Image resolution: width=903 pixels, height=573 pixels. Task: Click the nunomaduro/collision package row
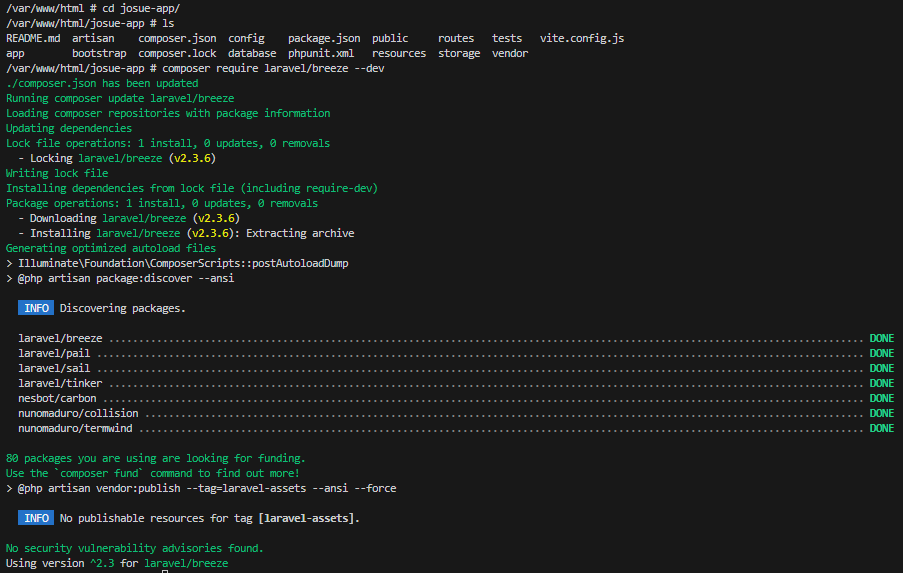(456, 413)
